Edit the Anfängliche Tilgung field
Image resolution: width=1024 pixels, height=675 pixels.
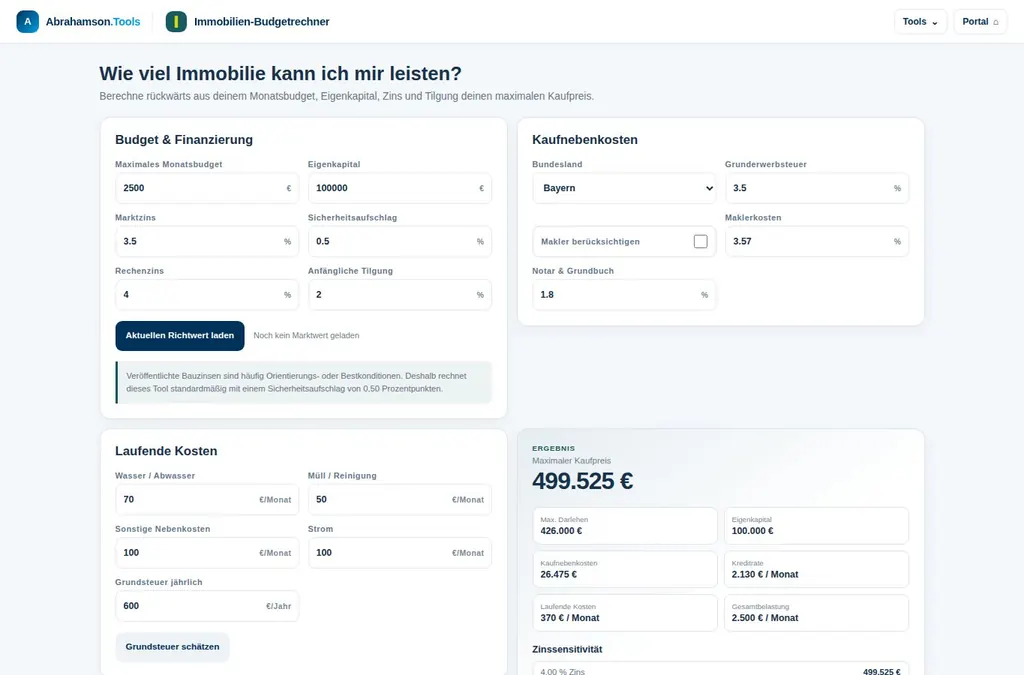coord(400,294)
